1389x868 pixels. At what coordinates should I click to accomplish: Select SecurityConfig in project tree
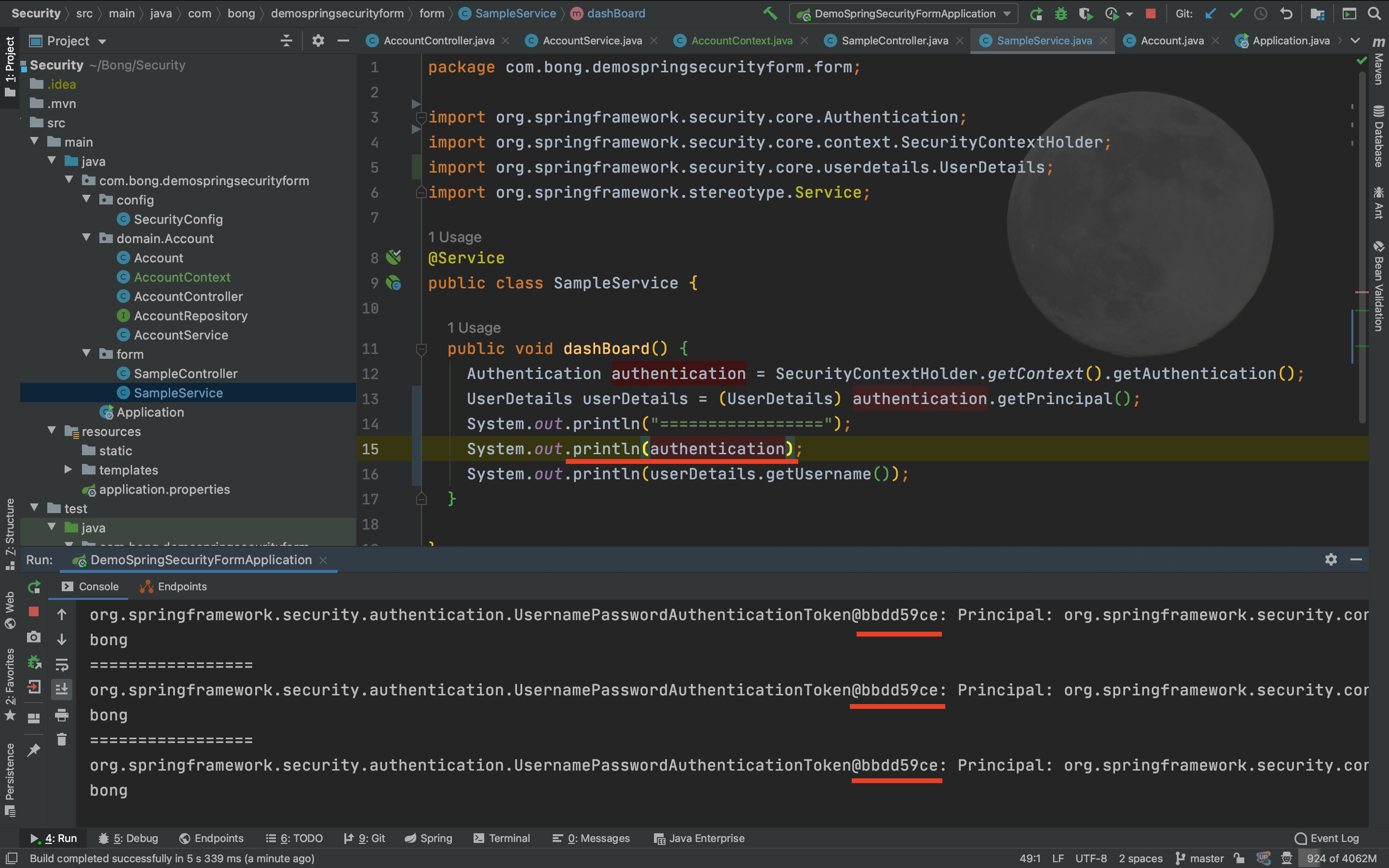[x=178, y=219]
